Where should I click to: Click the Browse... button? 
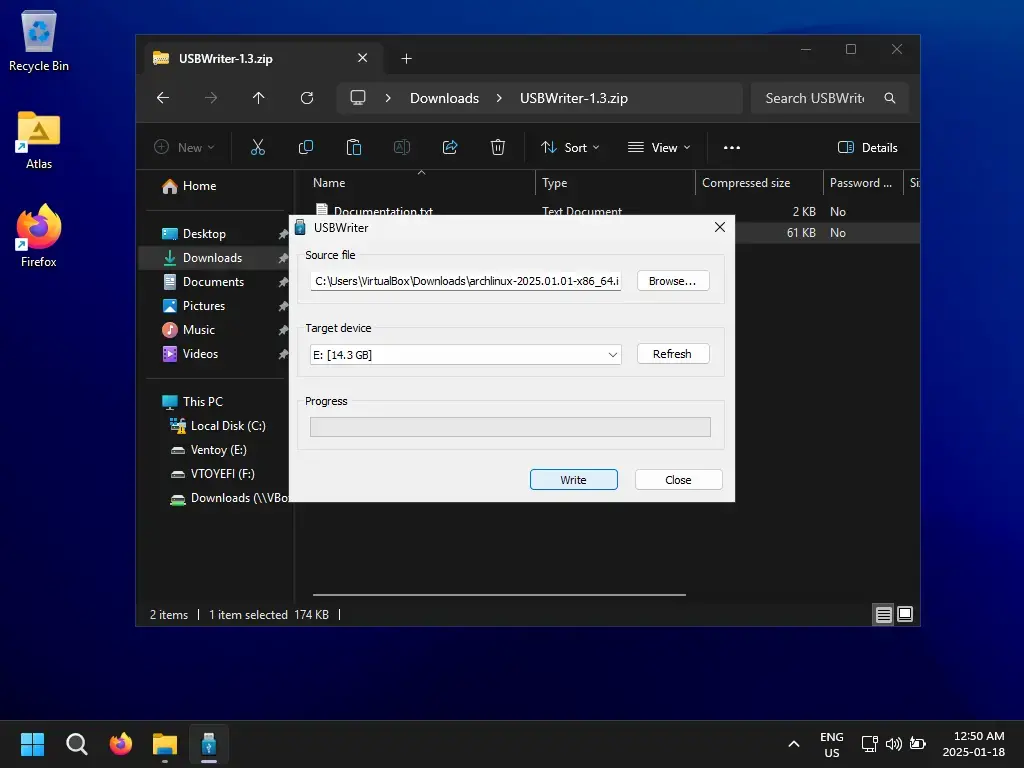tap(672, 281)
